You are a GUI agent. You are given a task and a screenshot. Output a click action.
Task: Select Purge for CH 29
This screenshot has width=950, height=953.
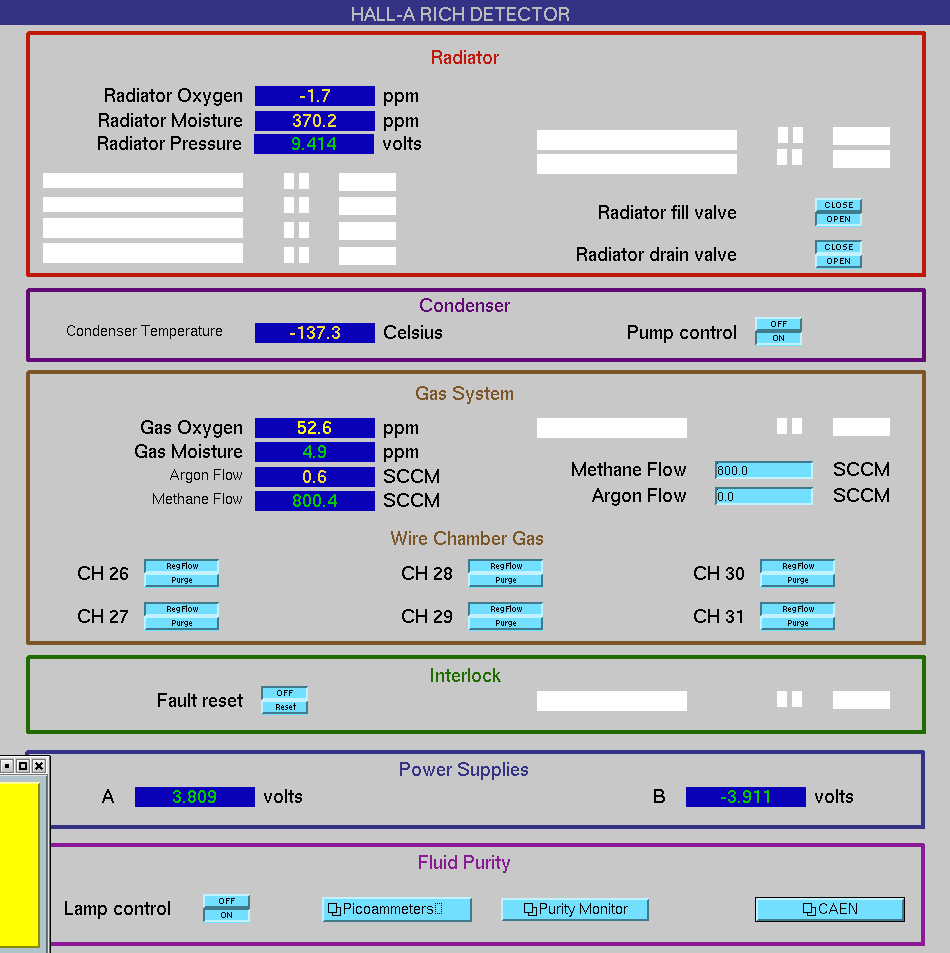[x=506, y=624]
